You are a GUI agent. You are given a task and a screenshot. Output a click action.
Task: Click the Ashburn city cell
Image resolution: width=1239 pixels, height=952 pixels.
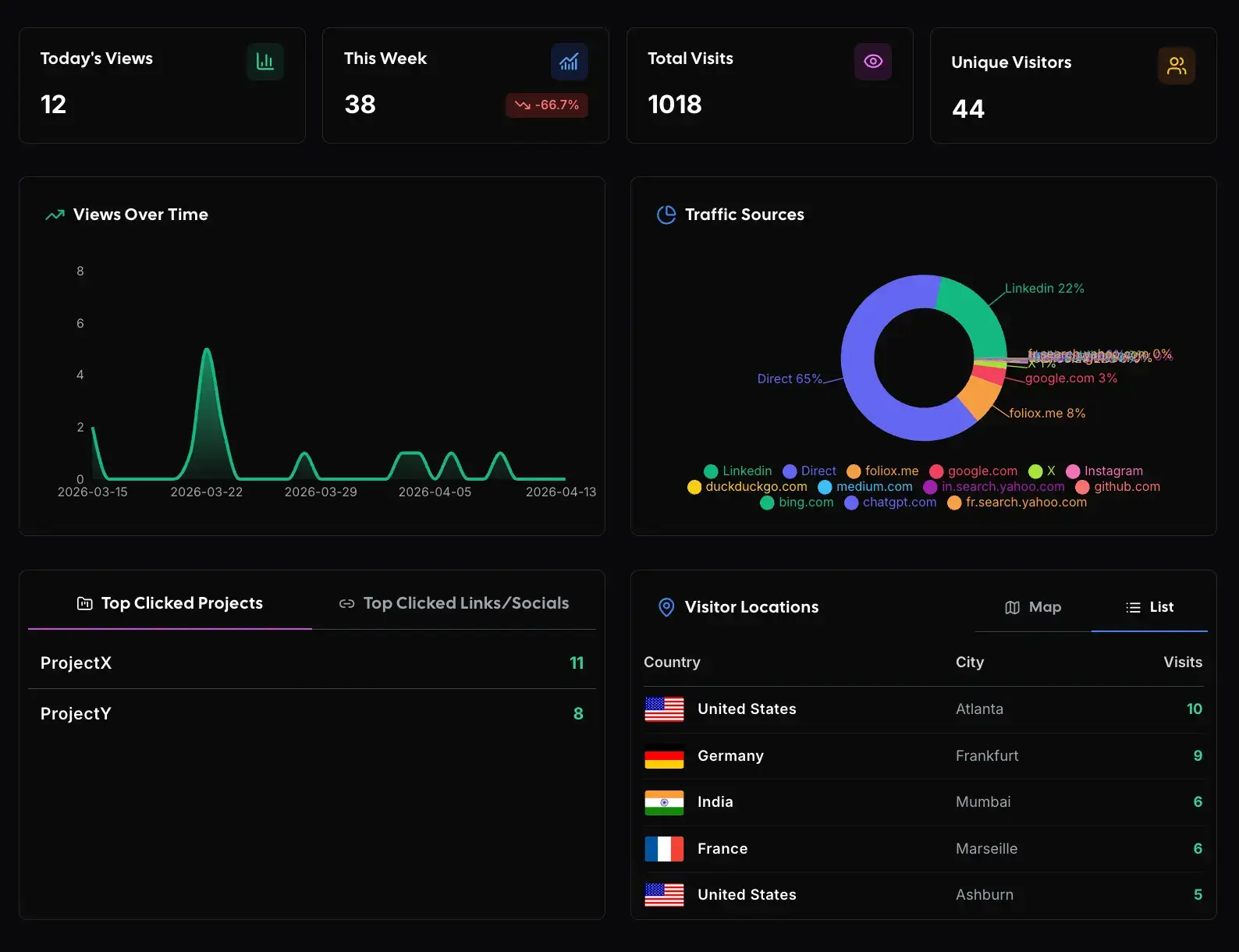[x=985, y=895]
